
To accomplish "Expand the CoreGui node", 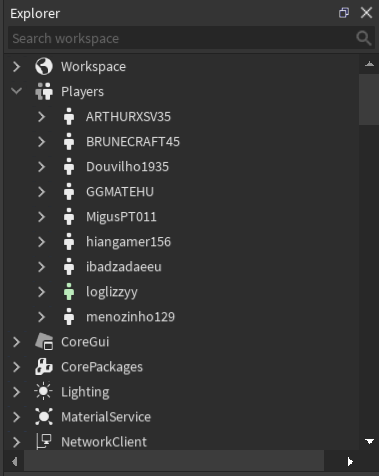I will click(x=16, y=342).
